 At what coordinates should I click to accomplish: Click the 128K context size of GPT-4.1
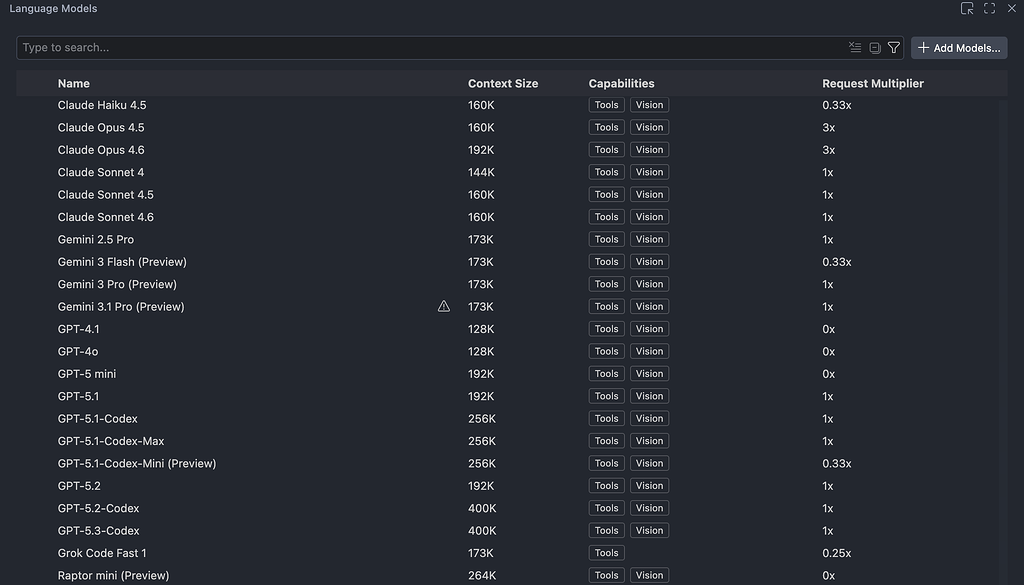pyautogui.click(x=481, y=329)
